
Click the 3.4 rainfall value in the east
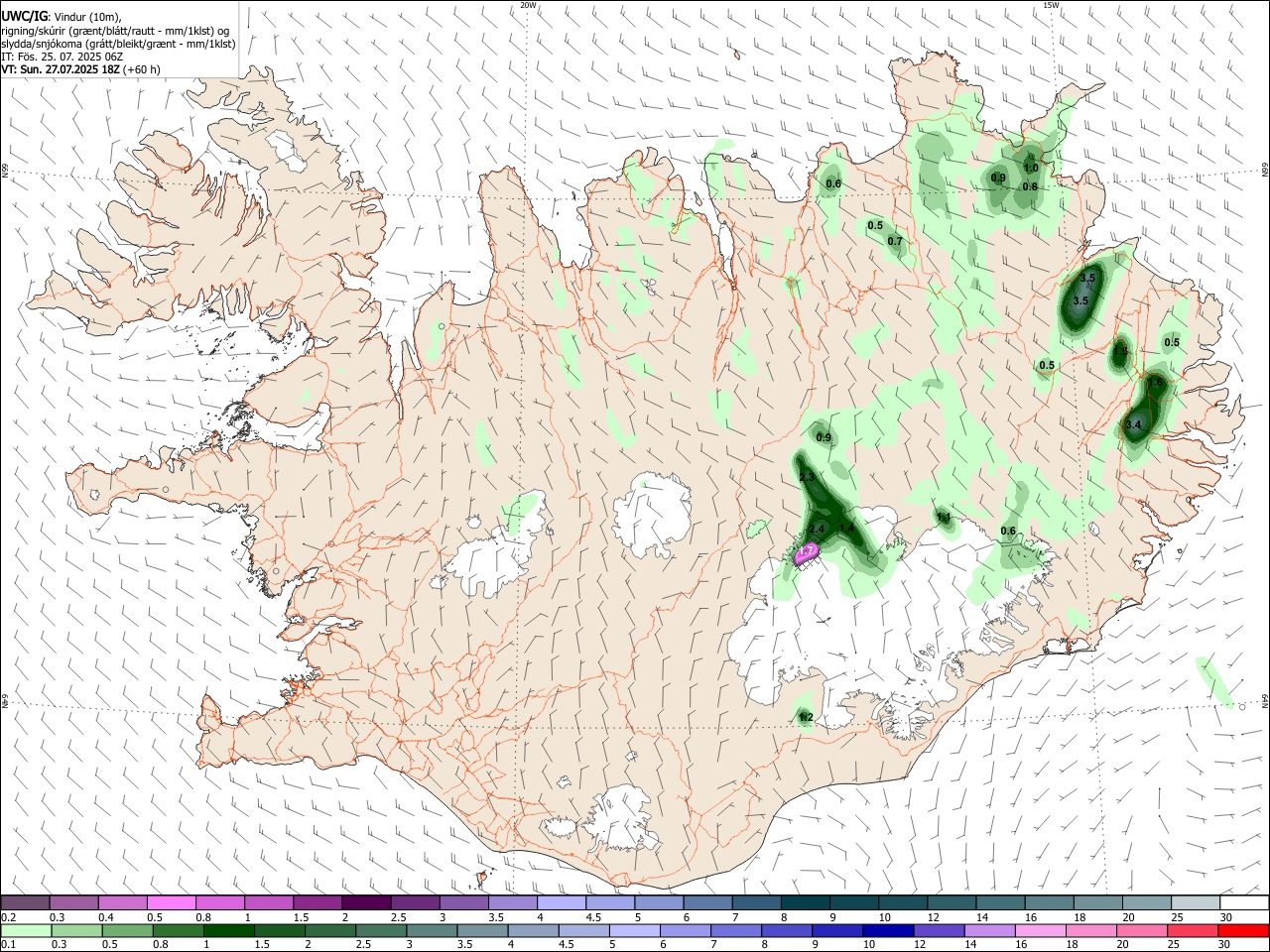(1134, 425)
